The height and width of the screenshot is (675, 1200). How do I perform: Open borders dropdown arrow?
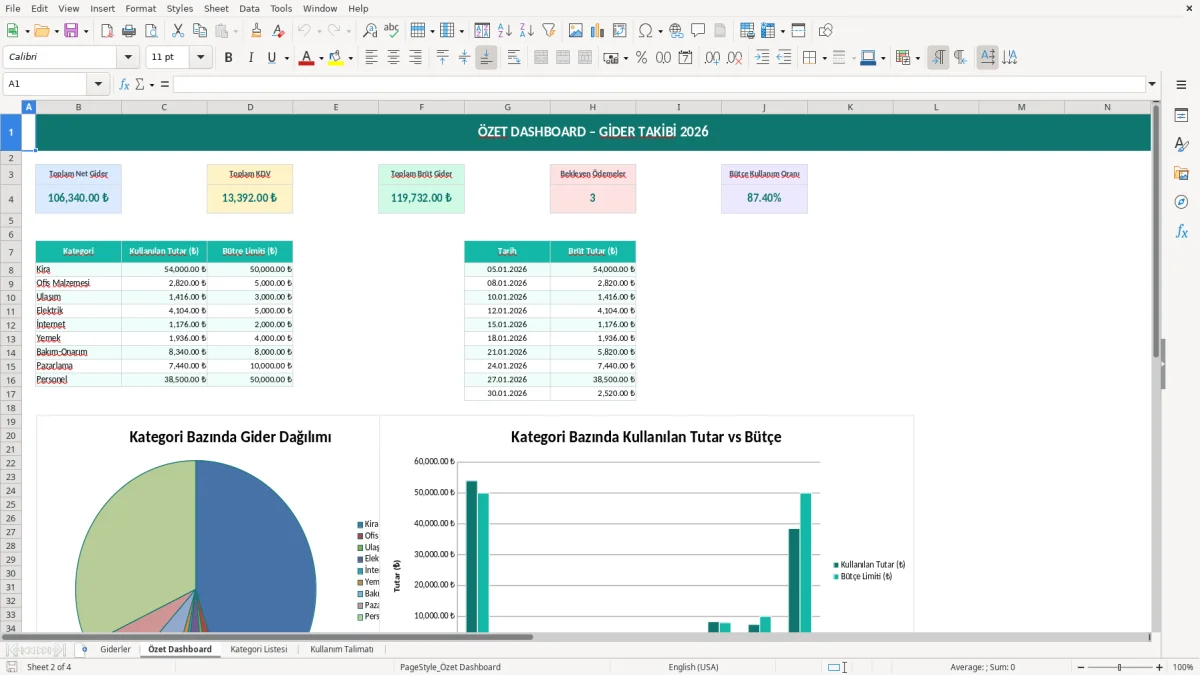[x=823, y=58]
